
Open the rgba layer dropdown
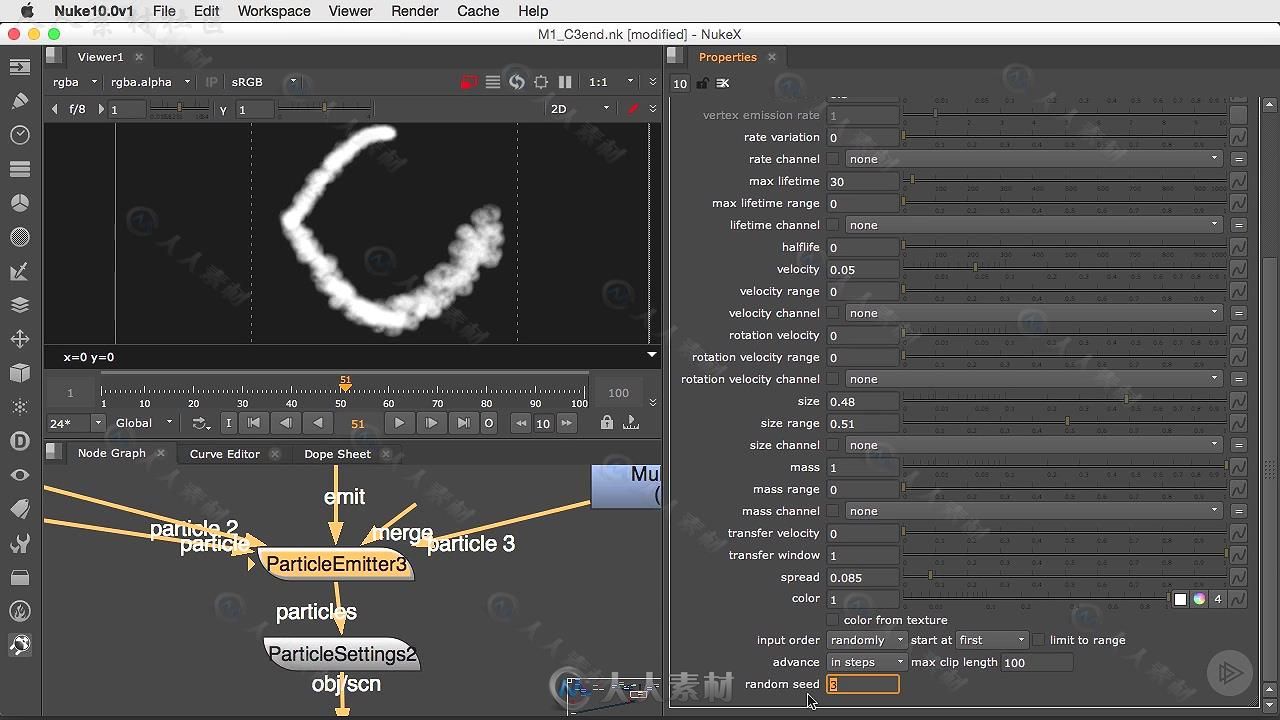tap(75, 82)
